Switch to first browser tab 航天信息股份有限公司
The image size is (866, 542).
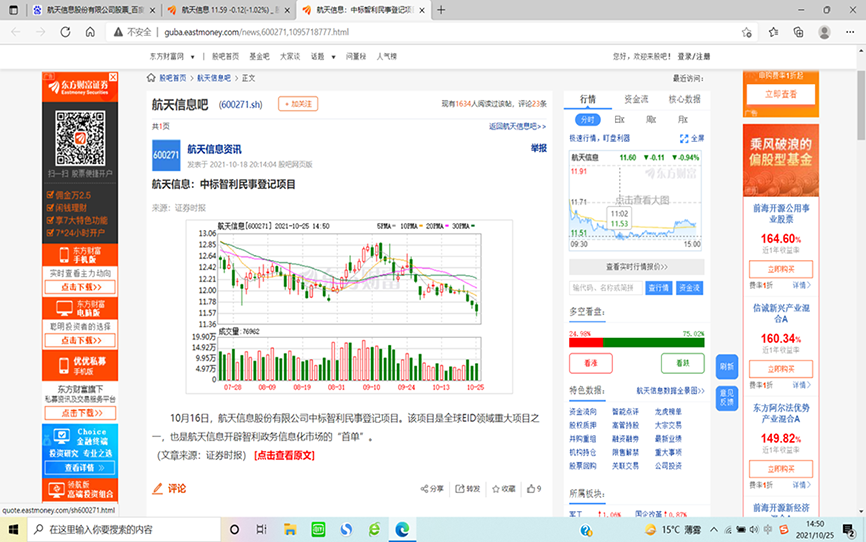coord(94,10)
